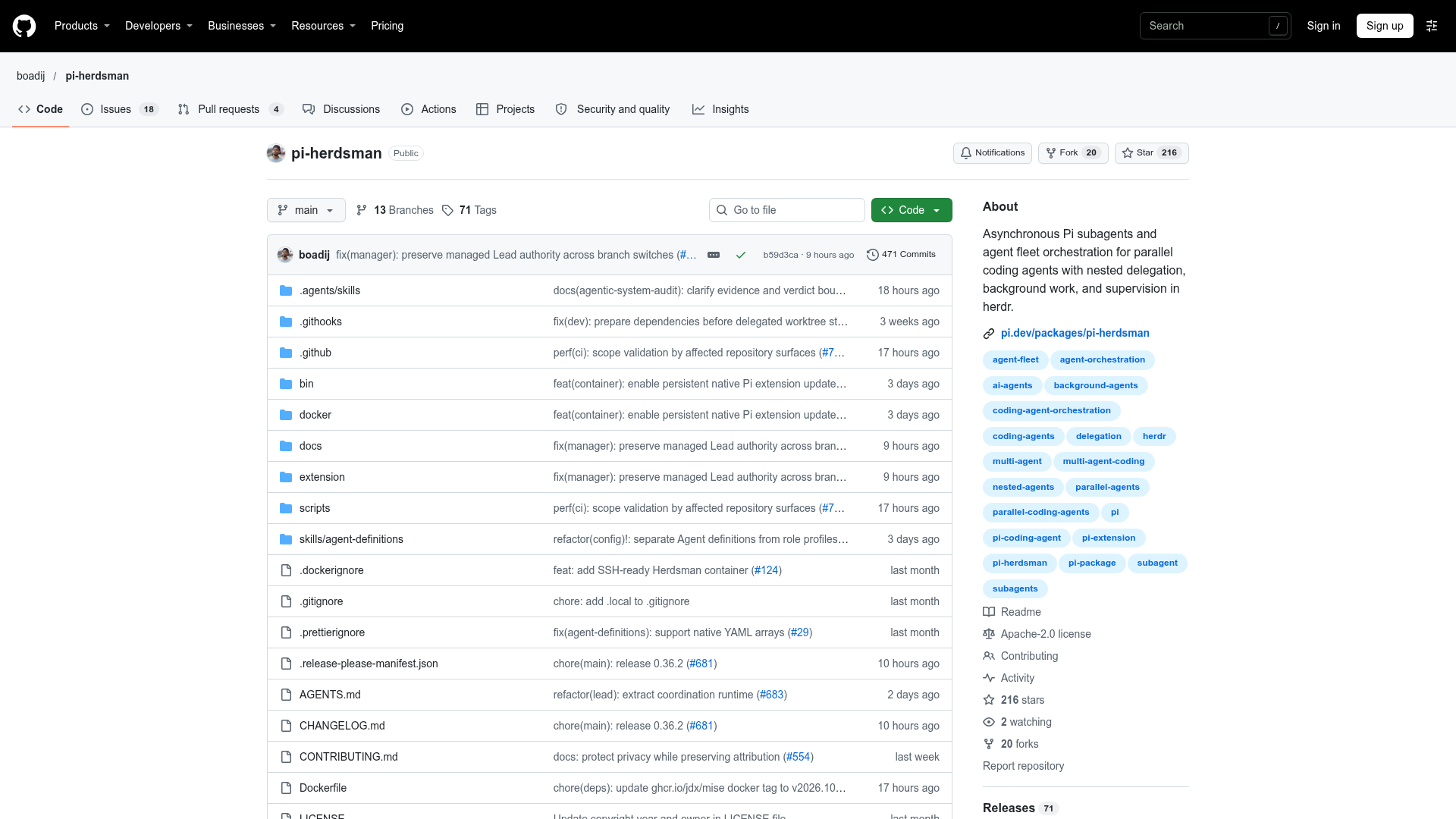
Task: Click the file icon for .gitignore
Action: [x=286, y=601]
